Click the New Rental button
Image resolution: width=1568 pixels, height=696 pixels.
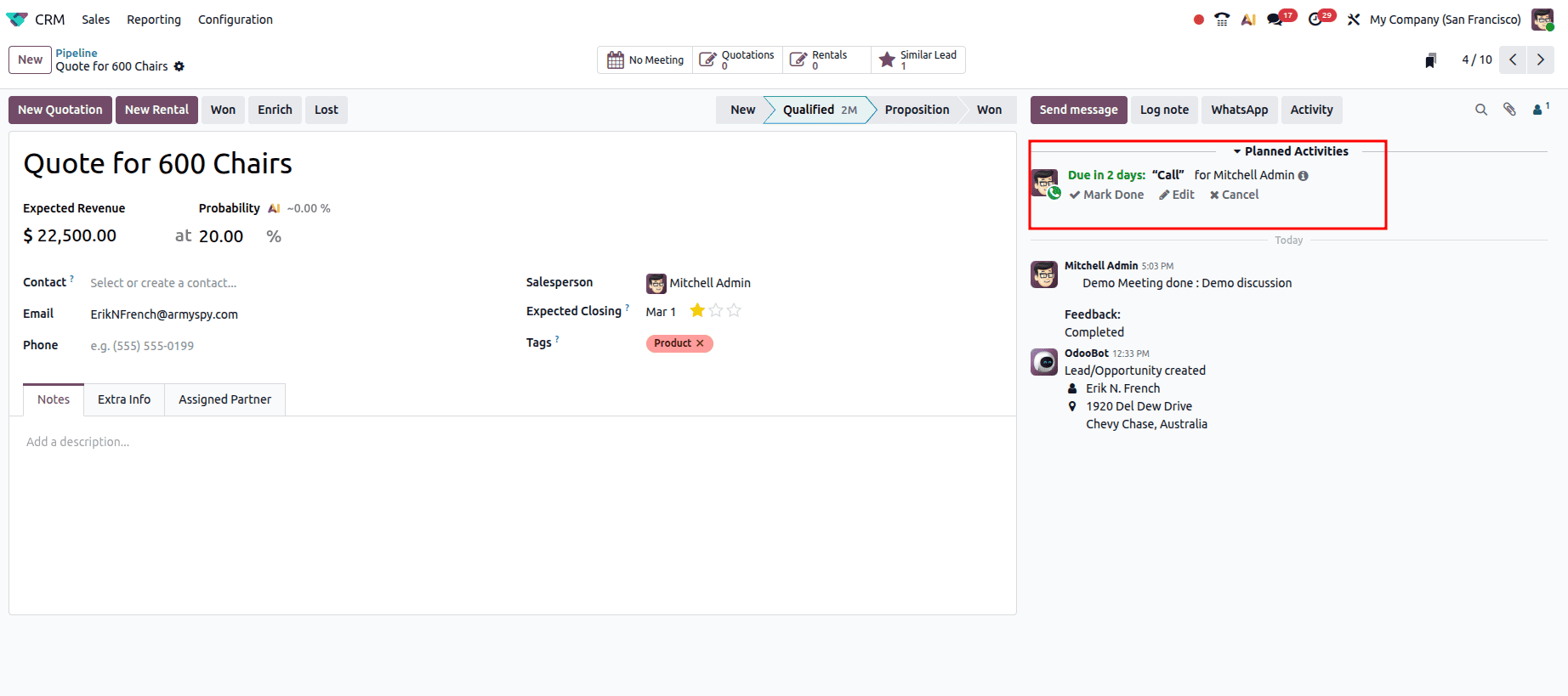pos(156,110)
